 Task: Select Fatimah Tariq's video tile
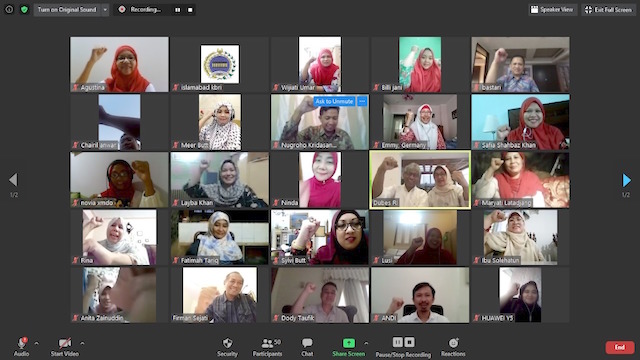(x=220, y=238)
